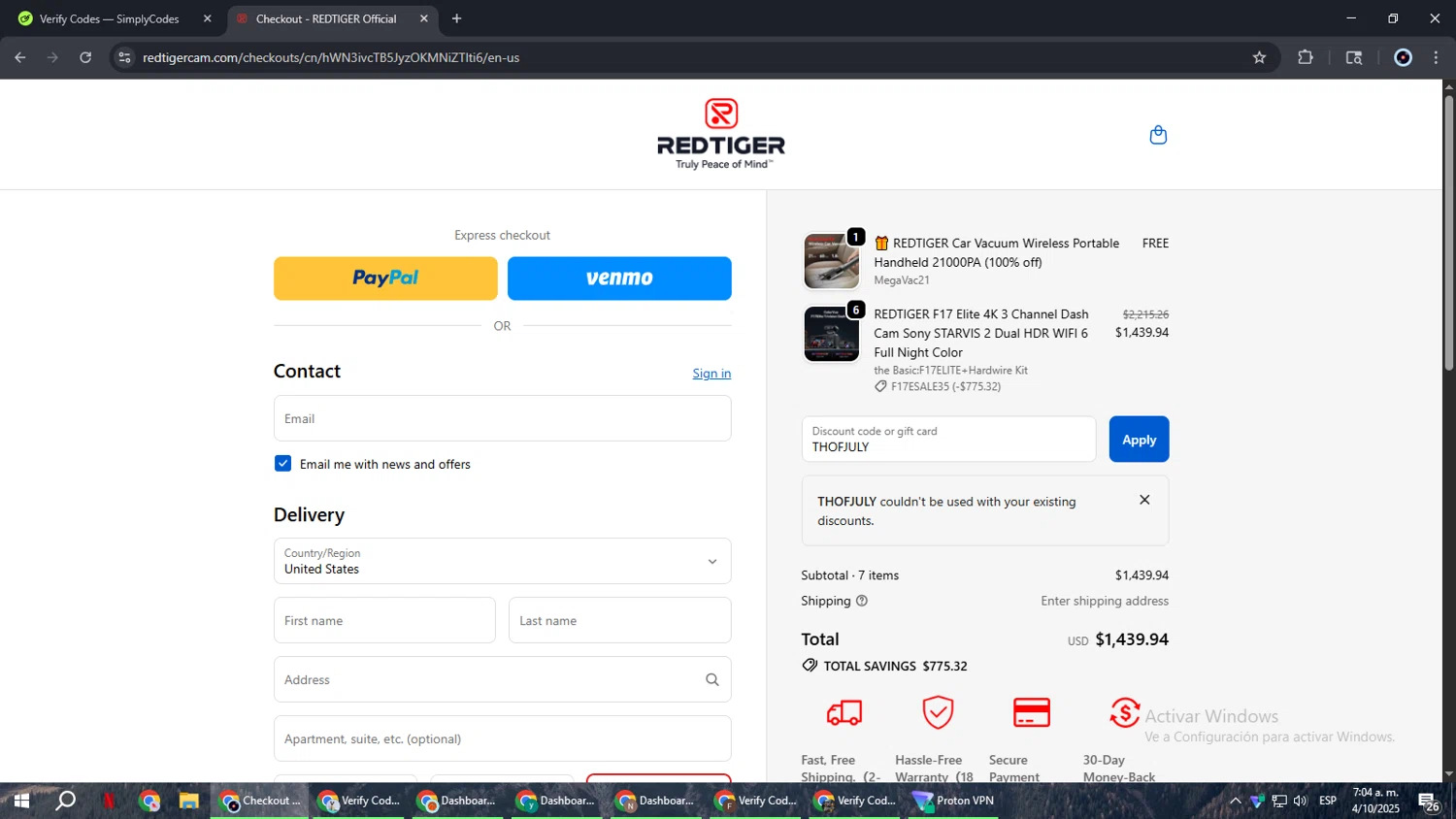Click the Last name field
The width and height of the screenshot is (1456, 819).
[x=619, y=620]
